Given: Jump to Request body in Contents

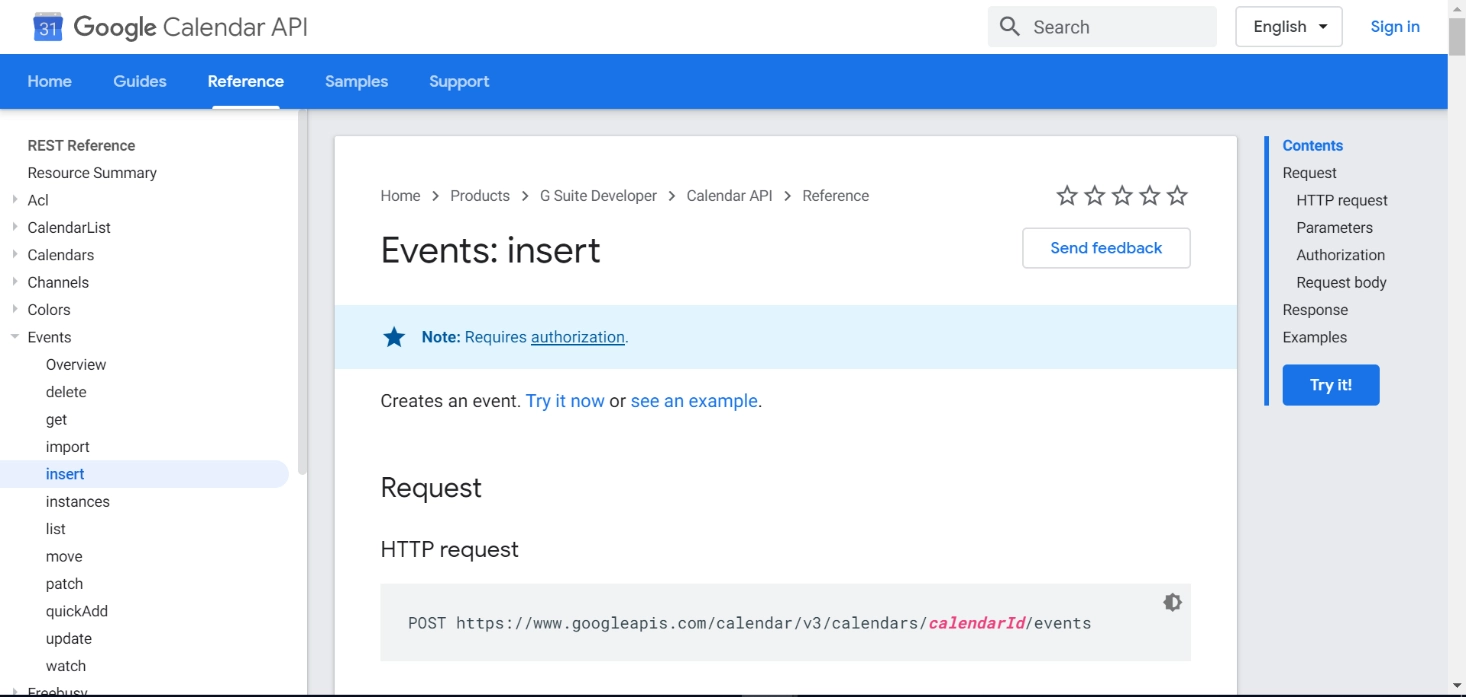Looking at the screenshot, I should pos(1342,282).
